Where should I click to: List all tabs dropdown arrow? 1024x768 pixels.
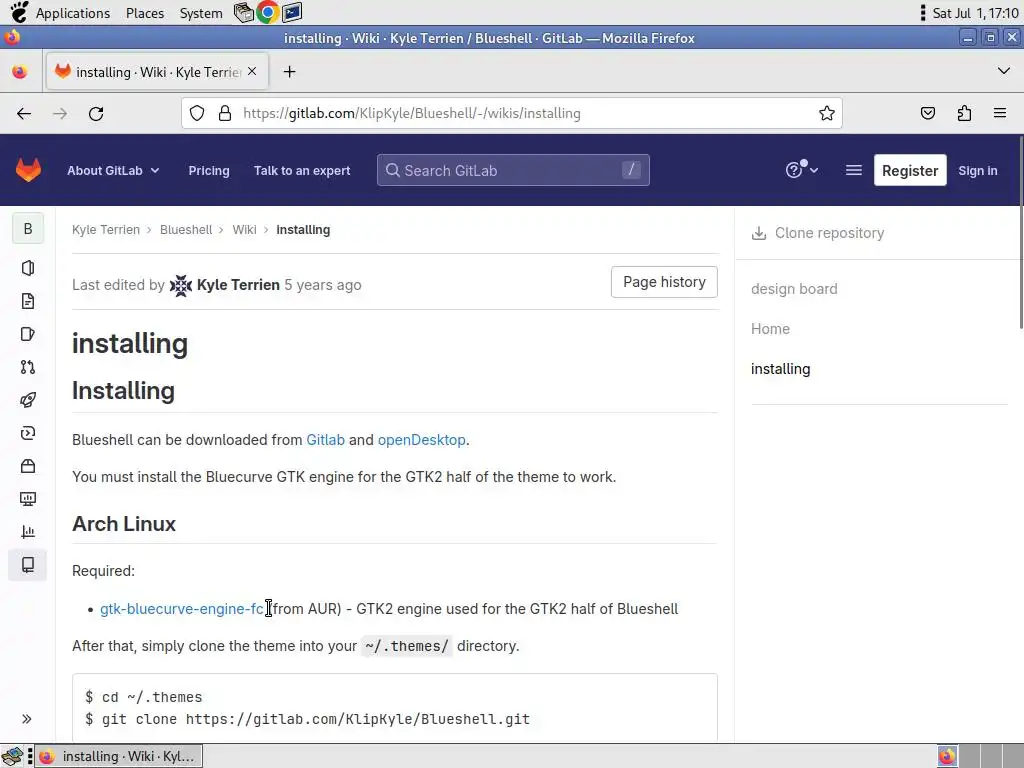pyautogui.click(x=1004, y=71)
